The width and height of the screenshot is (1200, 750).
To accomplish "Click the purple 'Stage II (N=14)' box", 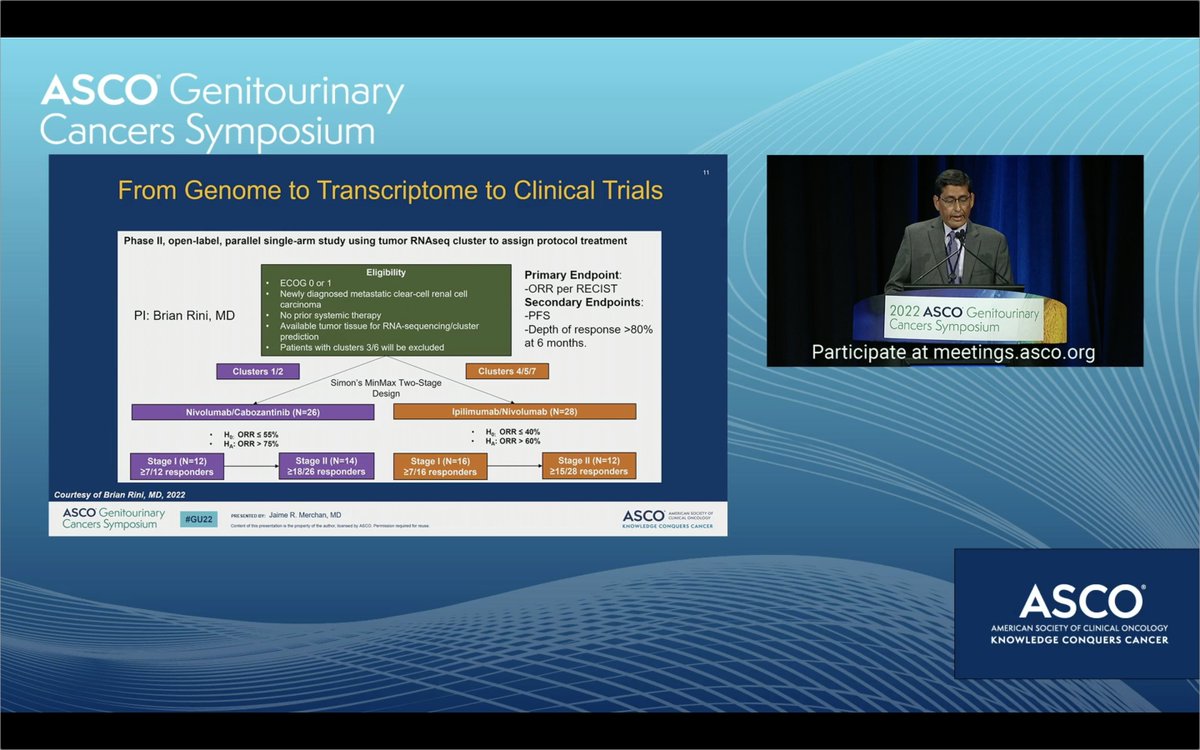I will pos(325,465).
